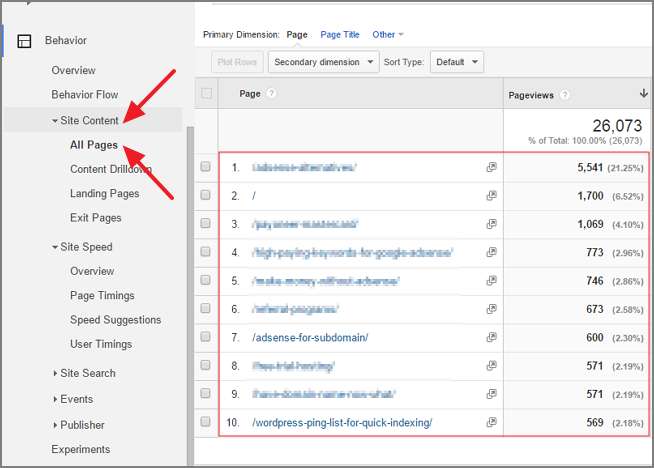
Task: Click the 1,700 pageviews value
Action: point(590,196)
